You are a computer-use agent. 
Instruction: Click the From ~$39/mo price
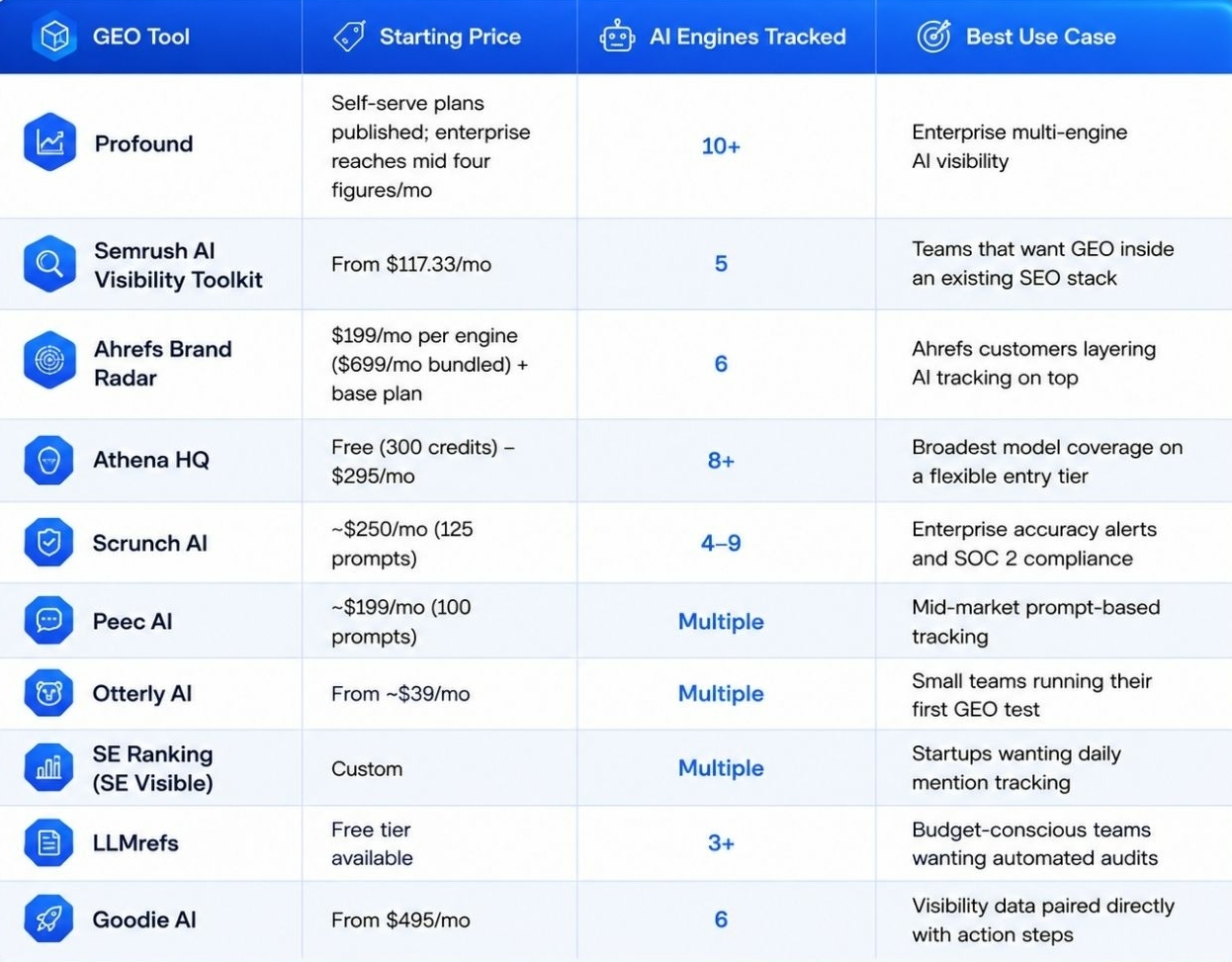point(400,694)
